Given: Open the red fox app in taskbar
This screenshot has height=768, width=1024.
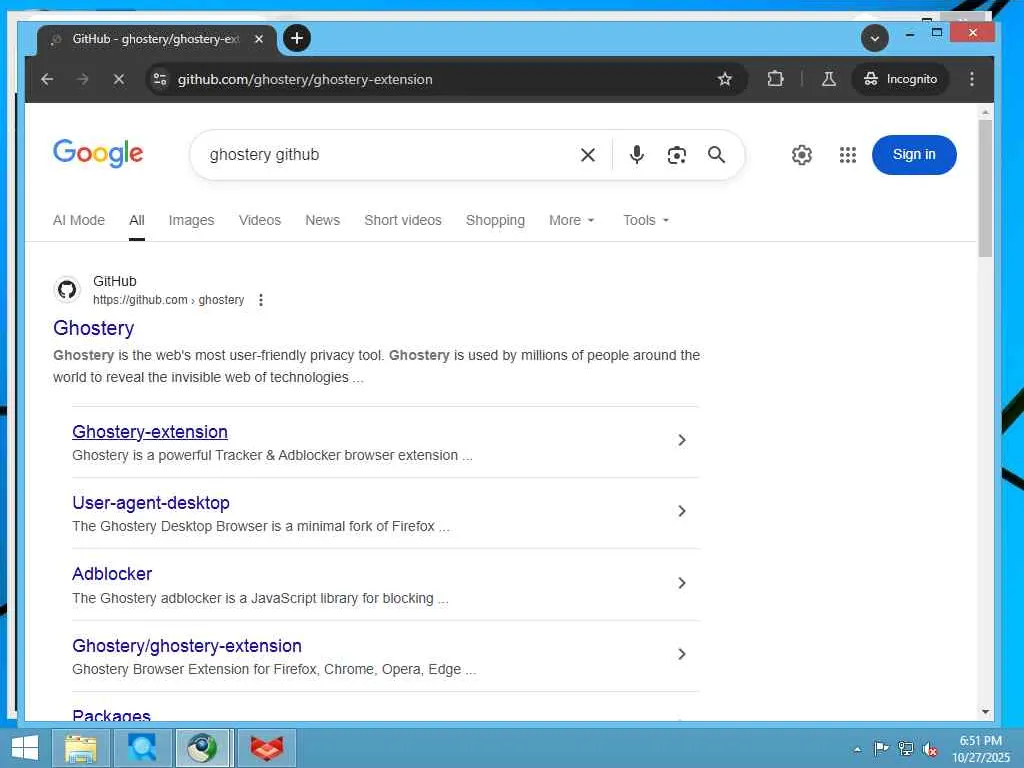Looking at the screenshot, I should coord(267,748).
